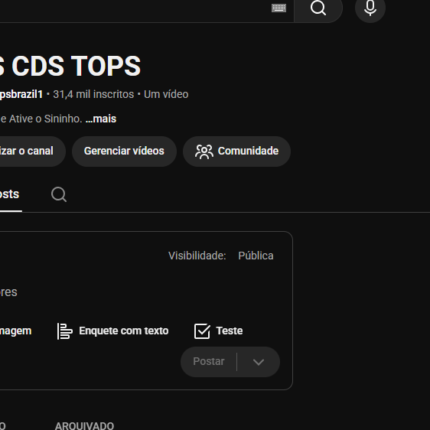This screenshot has width=430, height=430.
Task: Search the channel via tab-row magnifier
Action: (x=59, y=194)
